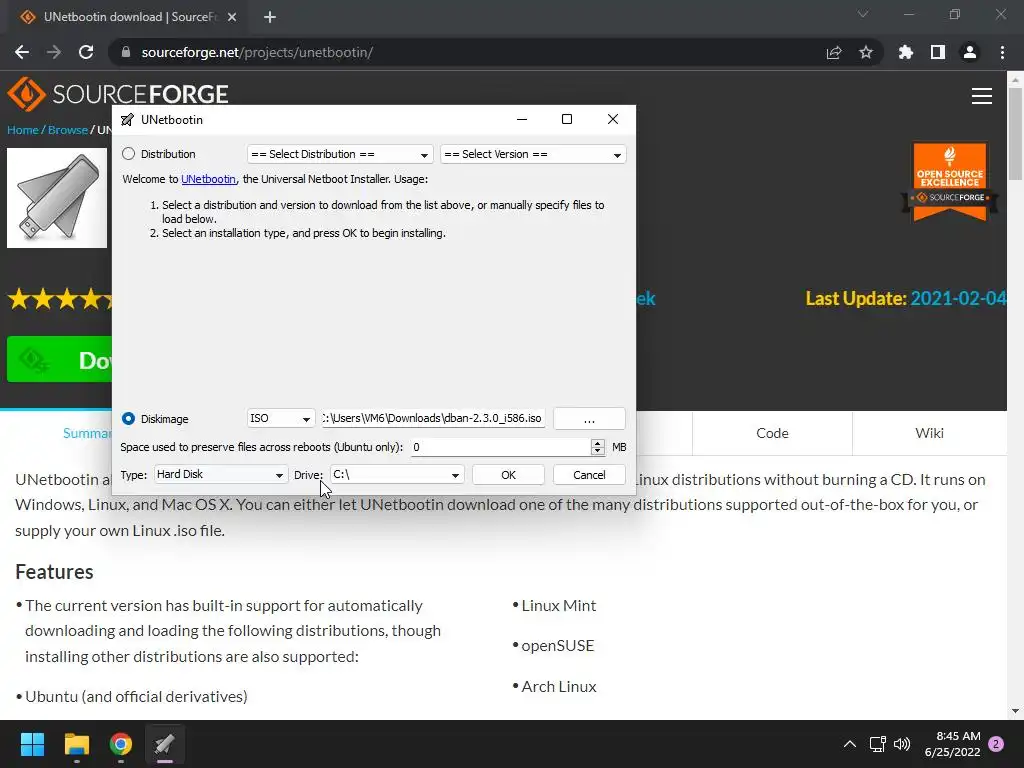1024x768 pixels.
Task: Switch to the Wiki tab
Action: (929, 433)
